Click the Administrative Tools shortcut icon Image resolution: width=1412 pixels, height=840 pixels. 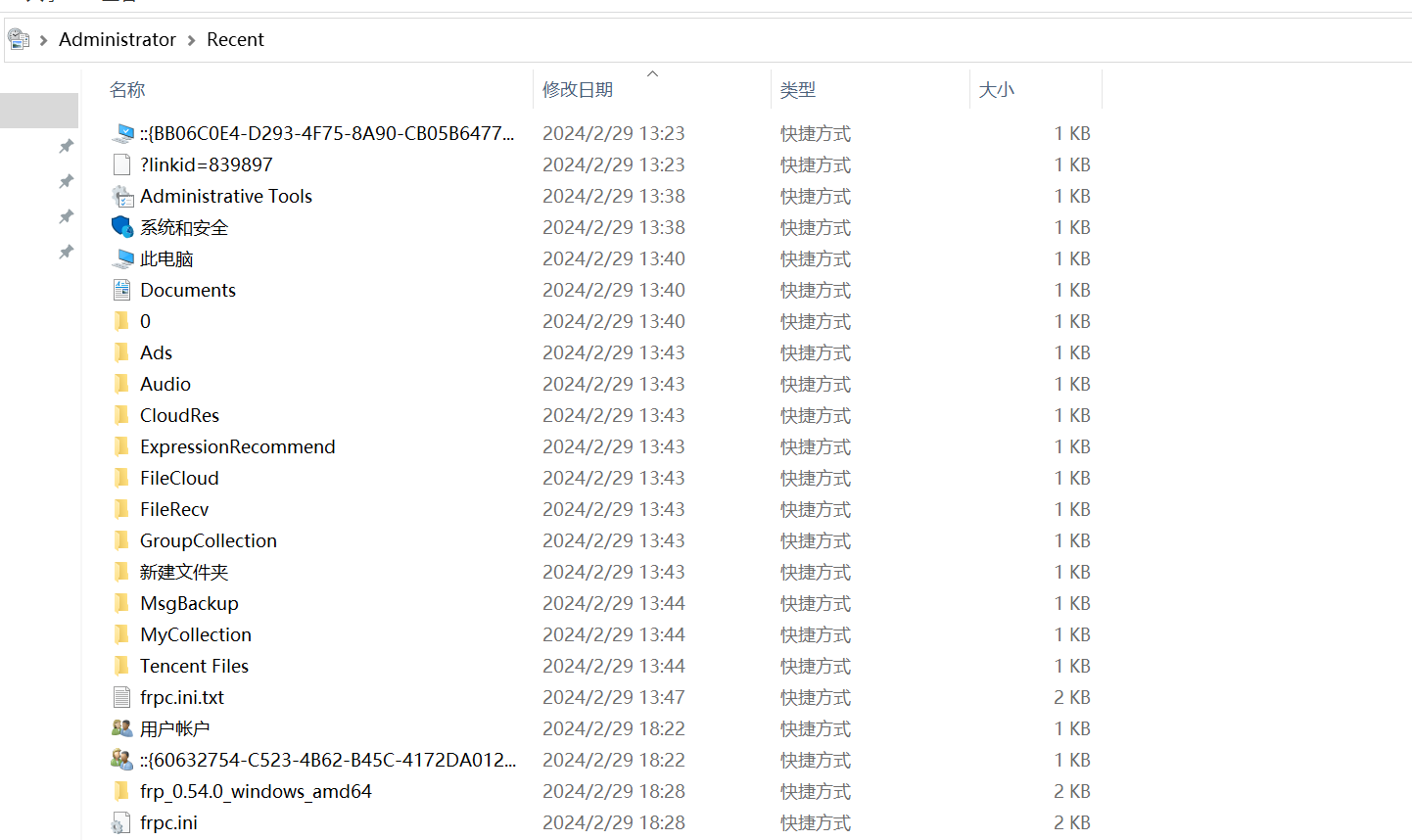click(122, 197)
